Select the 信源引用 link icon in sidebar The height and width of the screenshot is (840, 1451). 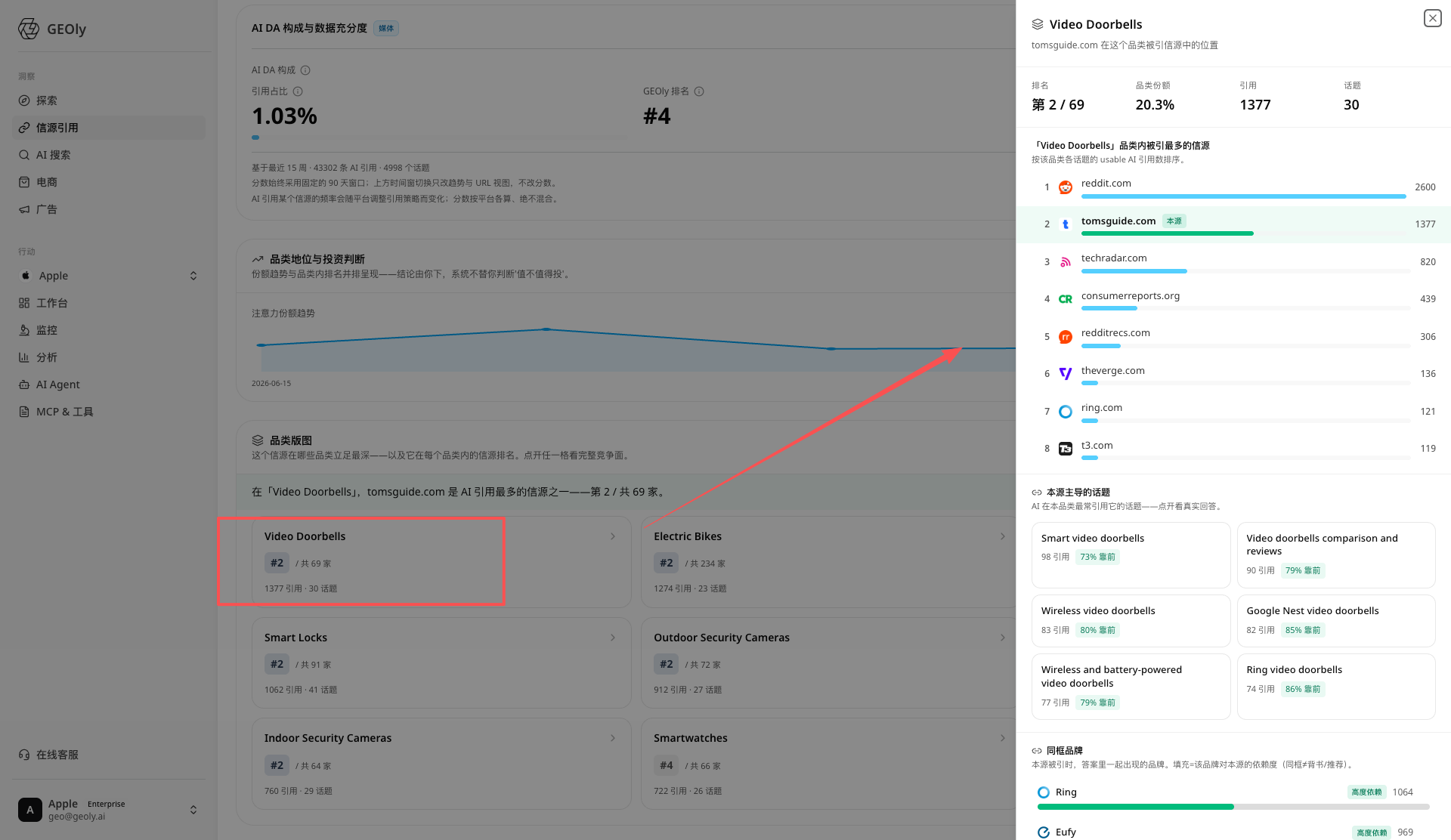point(24,128)
